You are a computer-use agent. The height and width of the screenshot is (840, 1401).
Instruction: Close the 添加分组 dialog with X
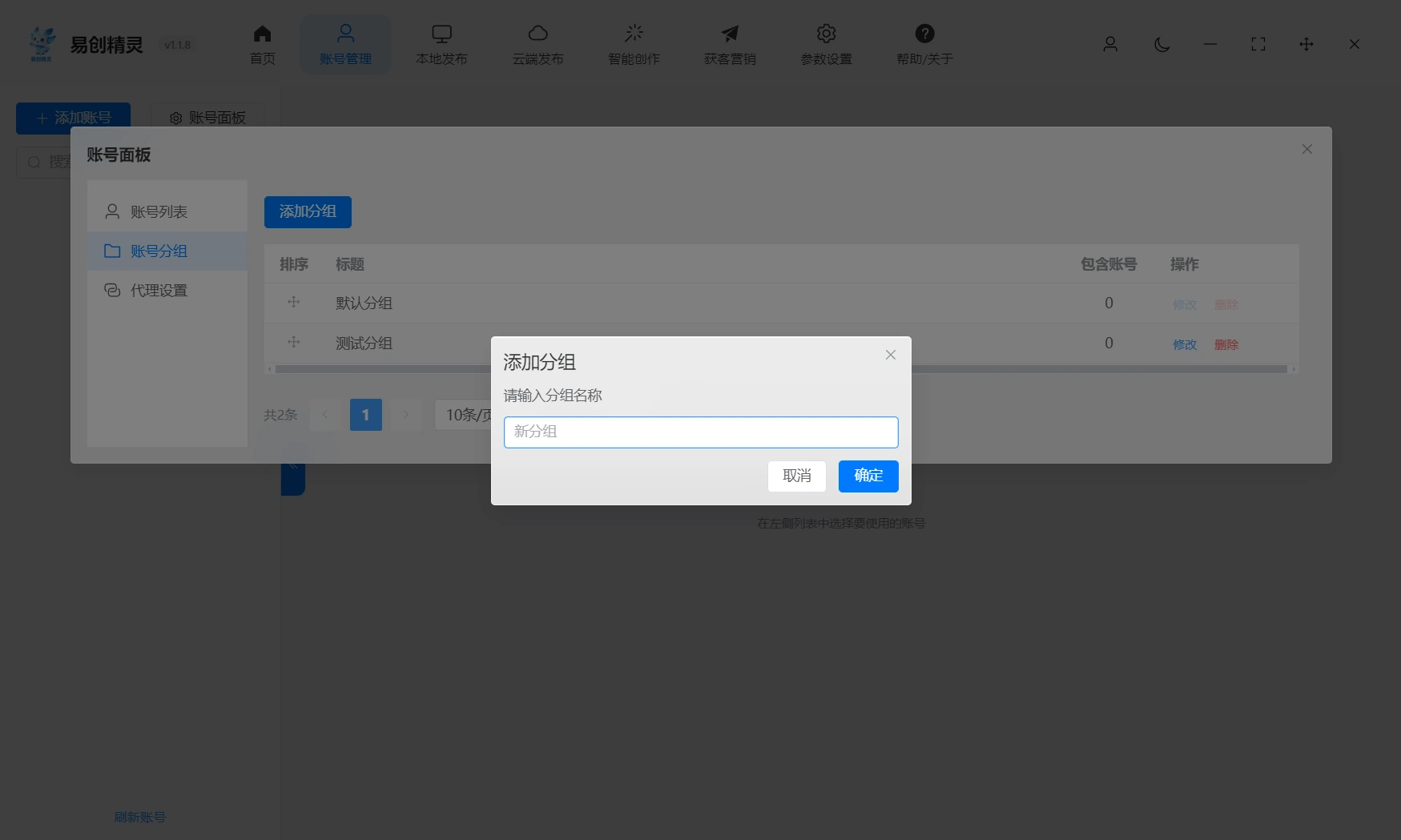pos(891,355)
